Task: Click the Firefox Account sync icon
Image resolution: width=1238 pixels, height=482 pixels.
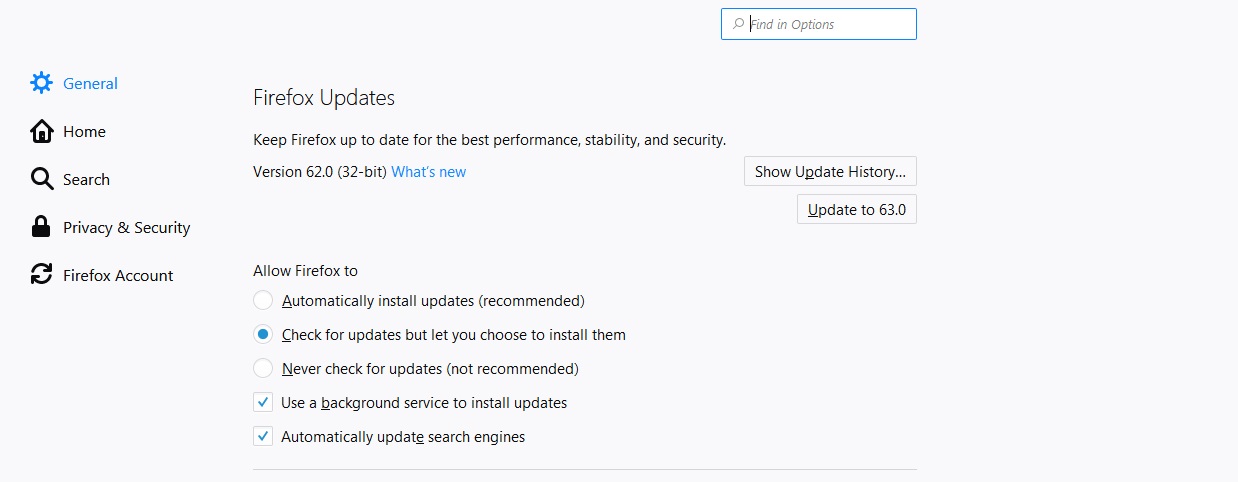Action: click(41, 275)
